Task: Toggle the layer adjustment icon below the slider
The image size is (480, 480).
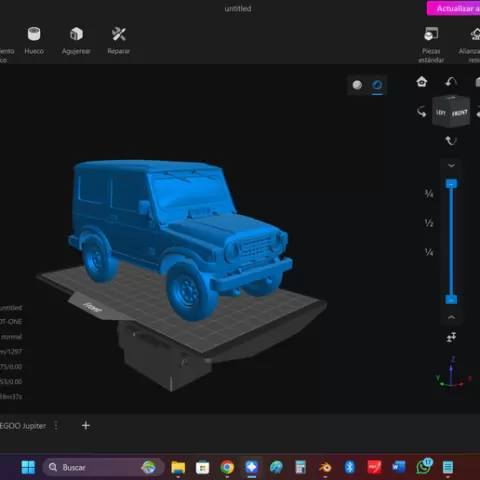Action: point(451,337)
